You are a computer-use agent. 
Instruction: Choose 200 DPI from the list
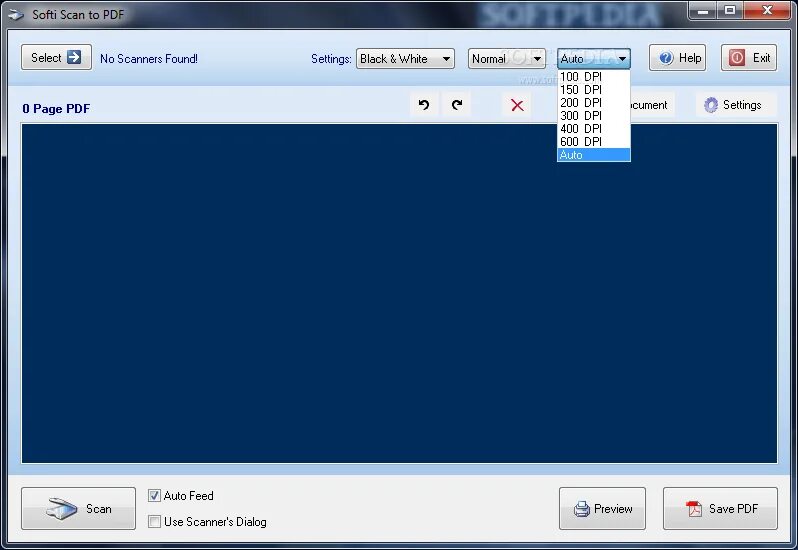[x=593, y=103]
